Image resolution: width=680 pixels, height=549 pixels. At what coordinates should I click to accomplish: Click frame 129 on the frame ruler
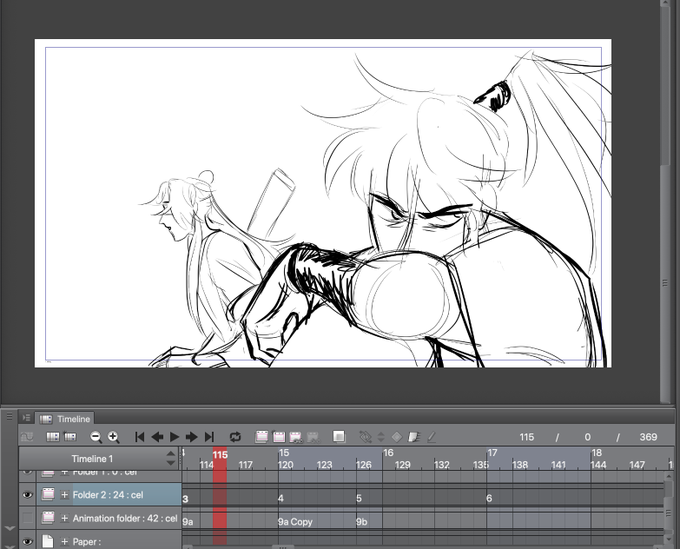402,465
